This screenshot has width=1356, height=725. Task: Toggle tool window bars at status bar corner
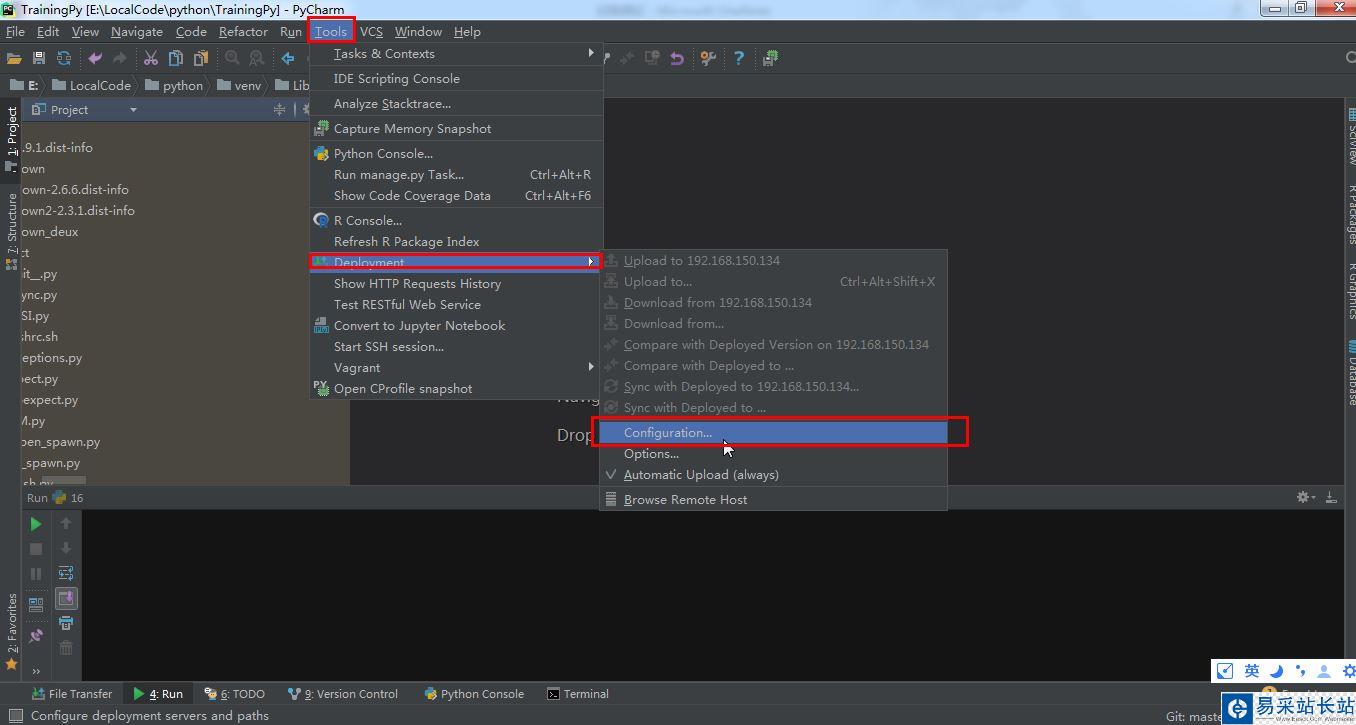point(16,716)
